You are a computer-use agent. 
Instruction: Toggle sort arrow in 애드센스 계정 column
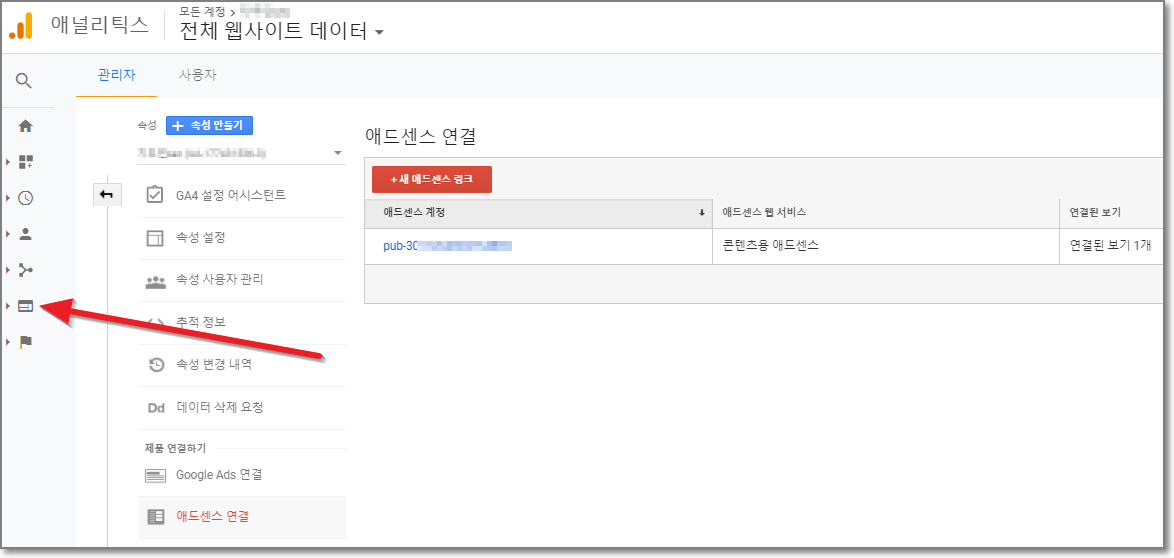(x=702, y=213)
